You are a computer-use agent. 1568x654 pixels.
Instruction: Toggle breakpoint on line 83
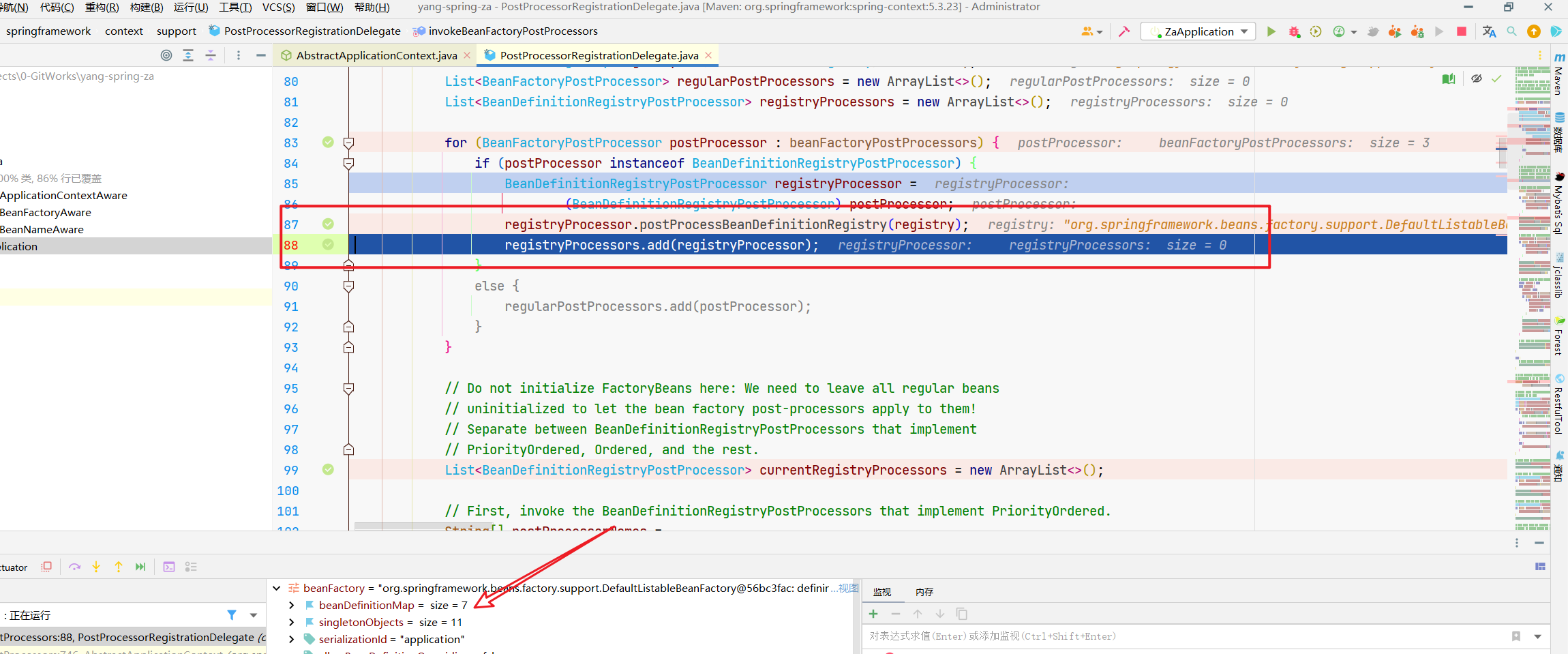[x=328, y=142]
